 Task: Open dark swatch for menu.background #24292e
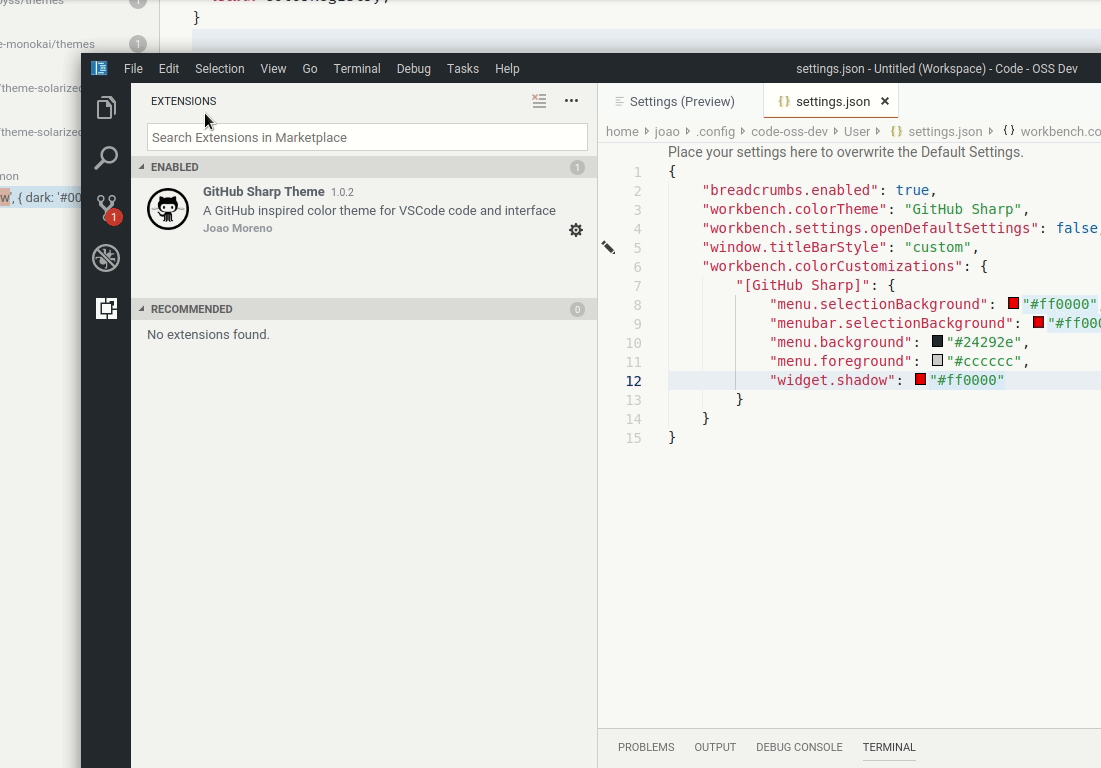point(937,341)
